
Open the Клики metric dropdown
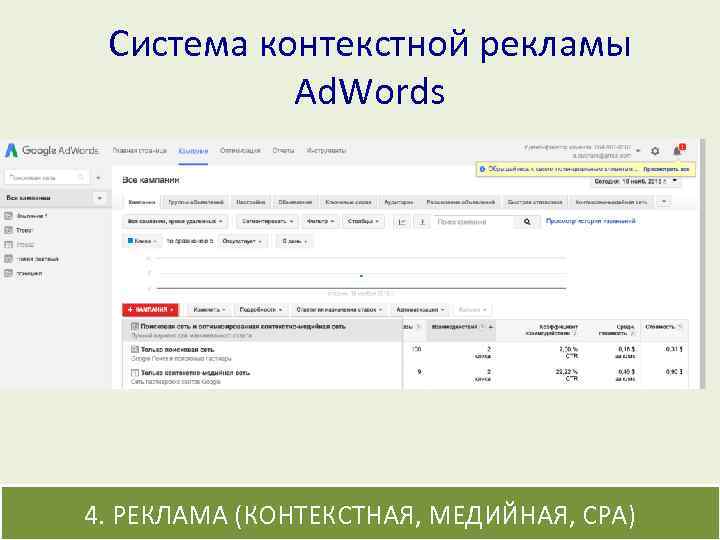pyautogui.click(x=142, y=241)
